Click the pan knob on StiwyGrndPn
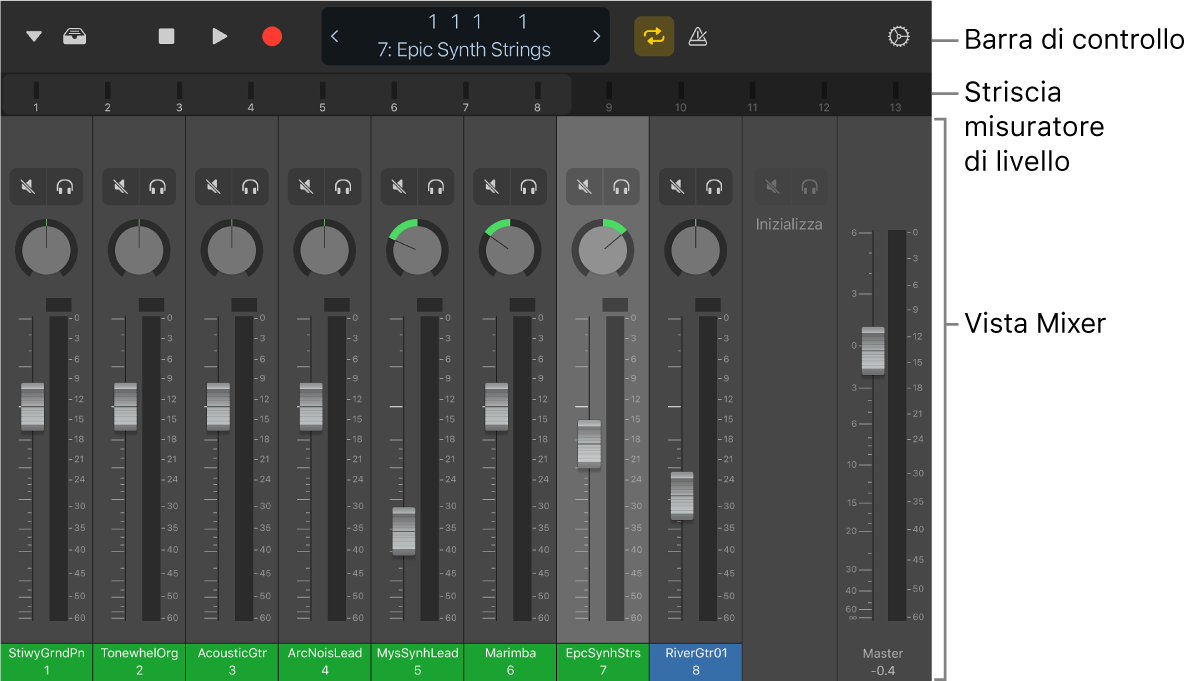Viewport: 1192px width, 681px height. [x=46, y=250]
